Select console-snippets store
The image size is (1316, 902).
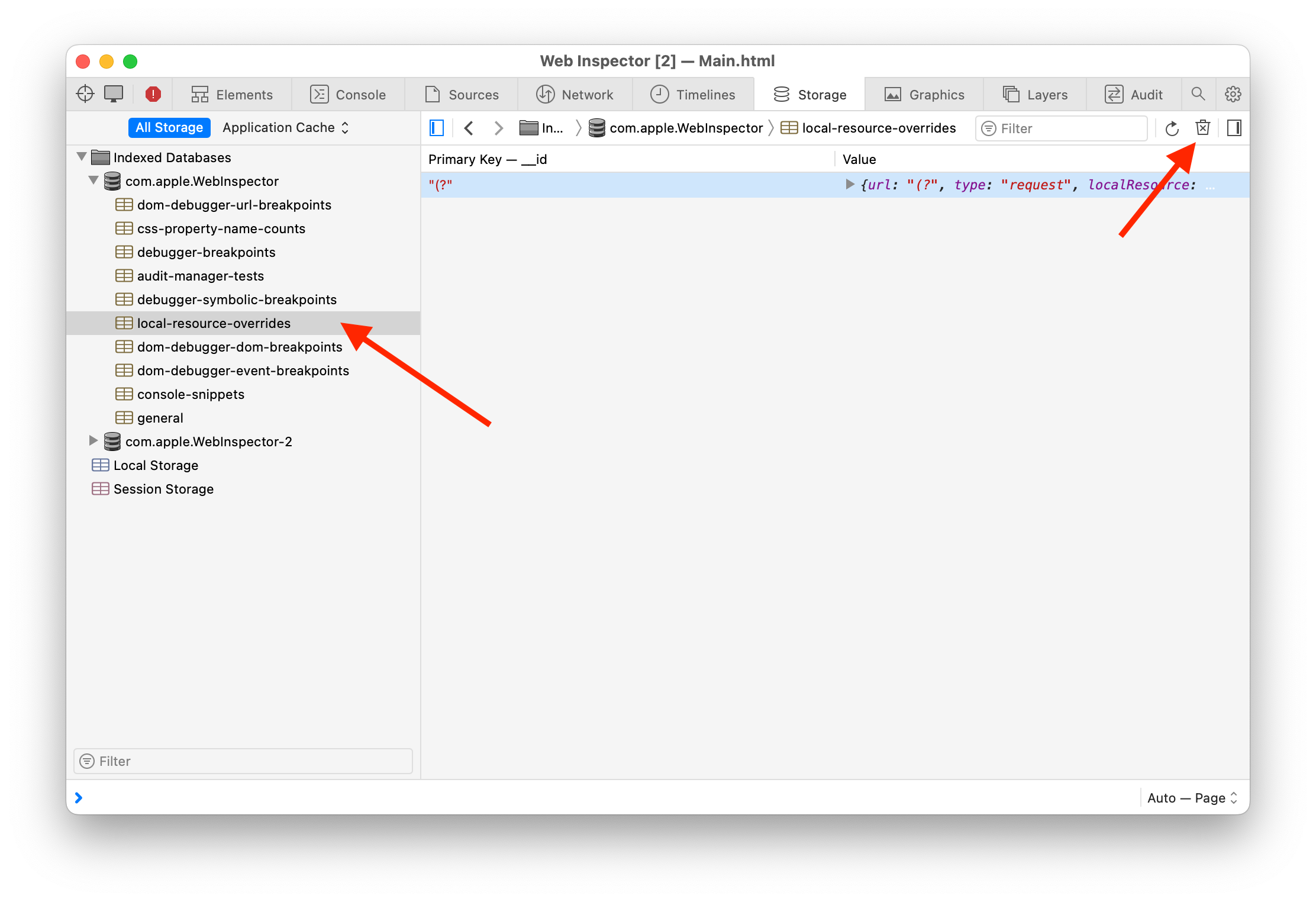[244, 394]
